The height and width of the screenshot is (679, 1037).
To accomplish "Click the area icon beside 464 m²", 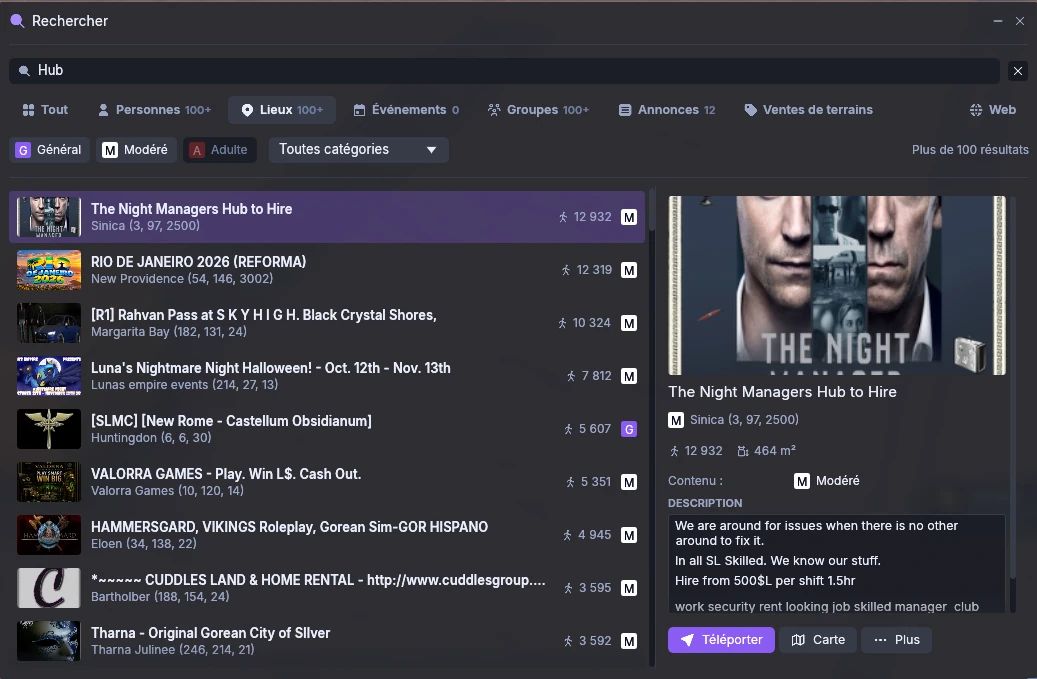I will coord(743,451).
